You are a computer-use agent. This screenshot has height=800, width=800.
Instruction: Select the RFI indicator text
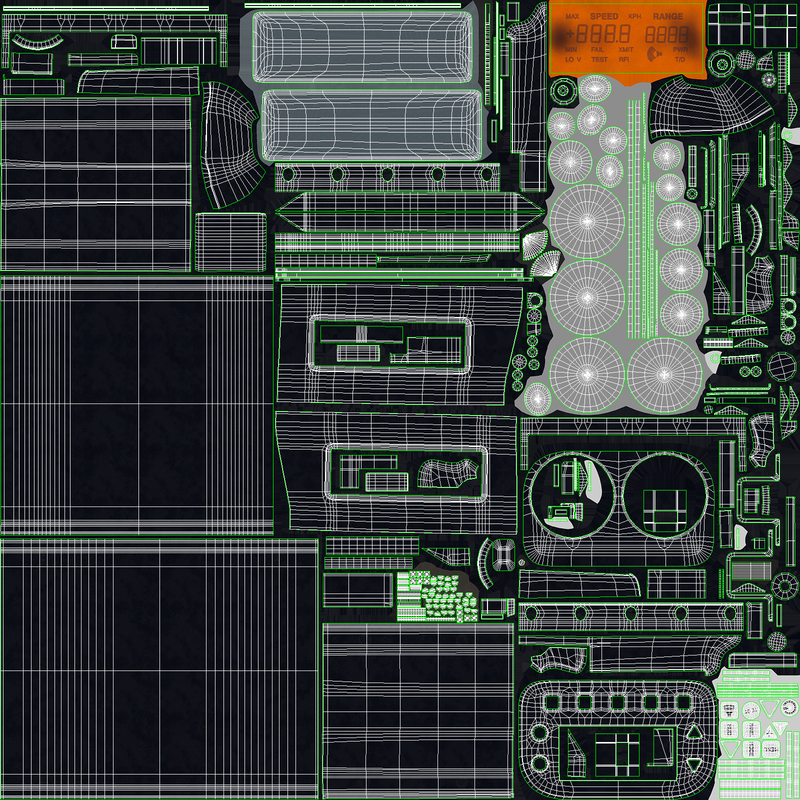(x=624, y=59)
